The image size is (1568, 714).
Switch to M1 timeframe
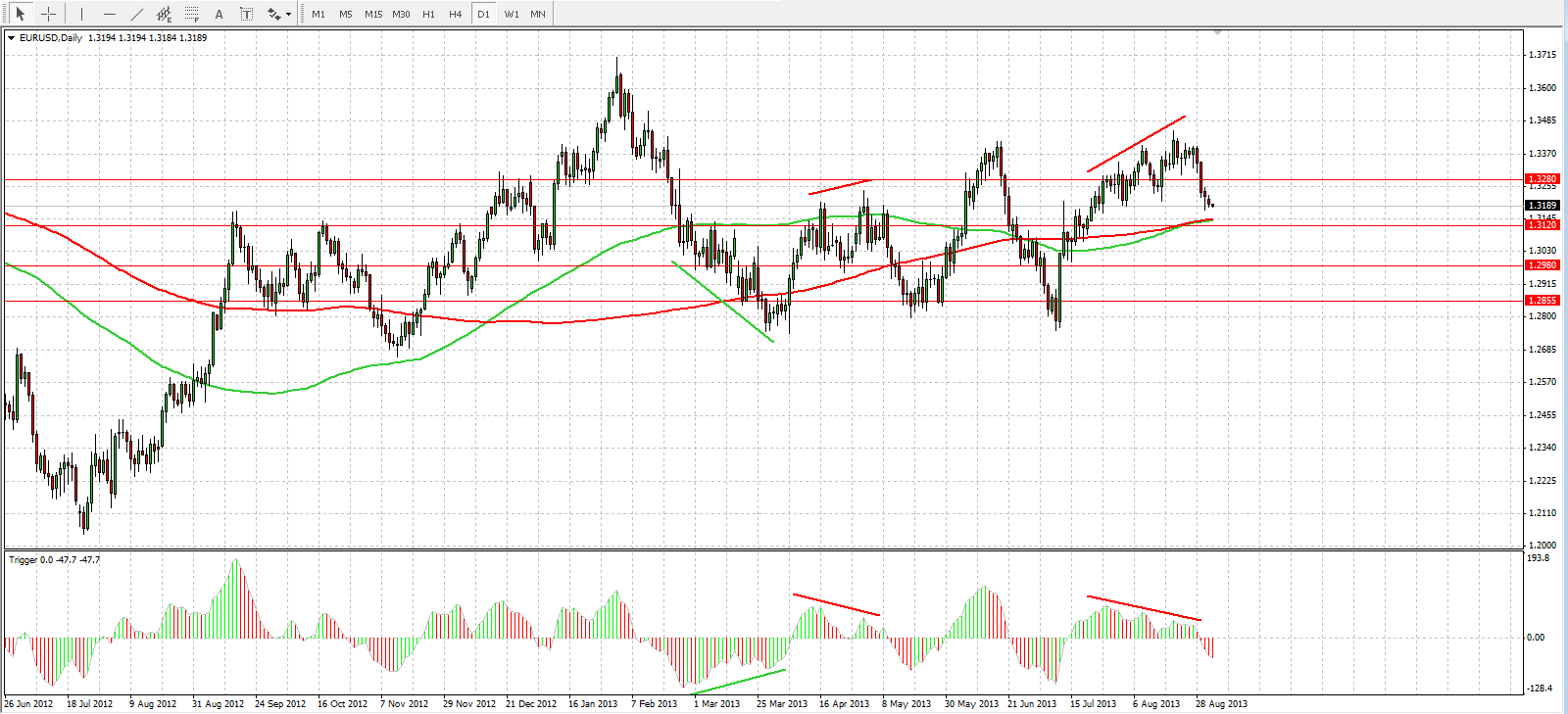(318, 14)
